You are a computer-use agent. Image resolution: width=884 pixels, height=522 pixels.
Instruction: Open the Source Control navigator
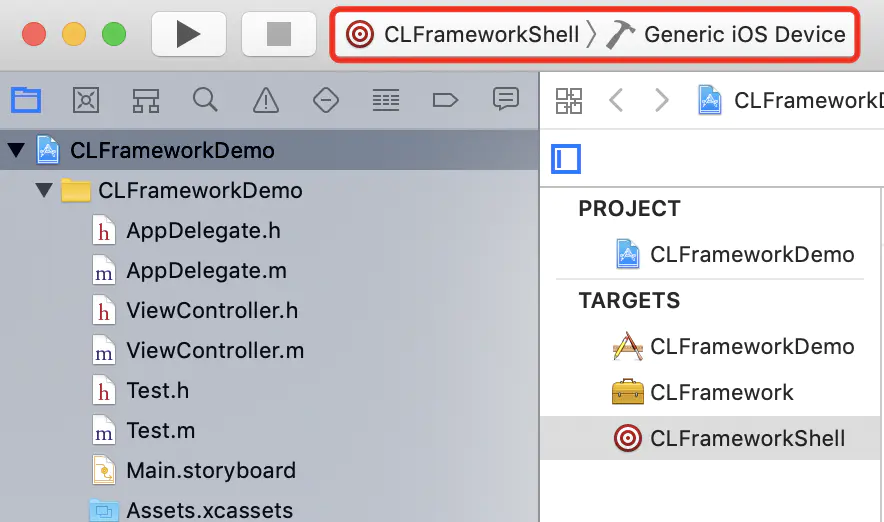click(x=86, y=100)
